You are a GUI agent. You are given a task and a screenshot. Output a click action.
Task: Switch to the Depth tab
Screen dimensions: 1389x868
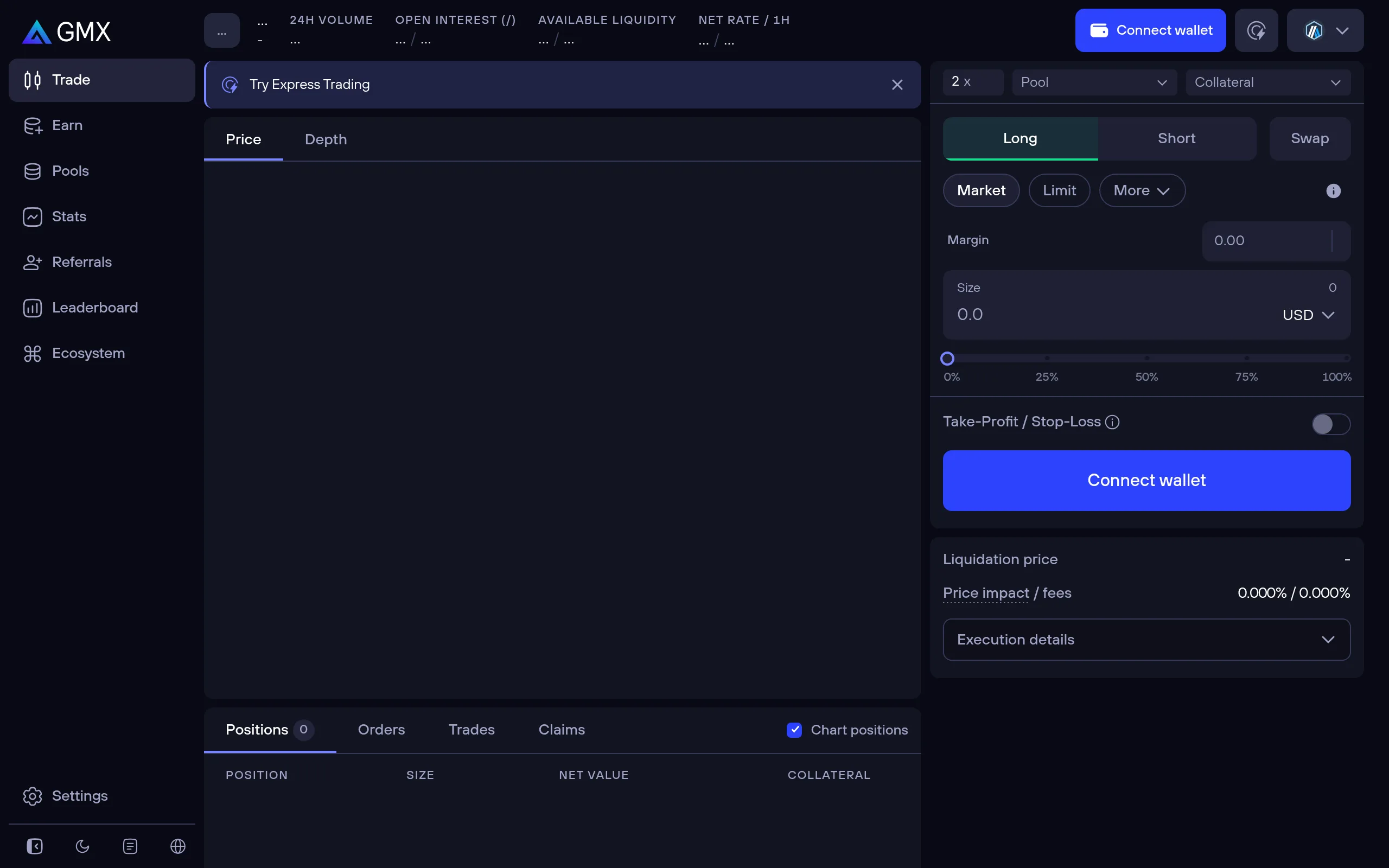326,139
